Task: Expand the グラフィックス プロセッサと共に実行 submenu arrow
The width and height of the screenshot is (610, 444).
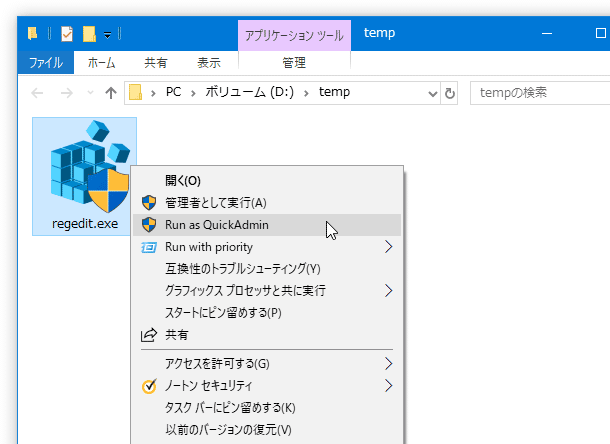Action: click(x=388, y=291)
